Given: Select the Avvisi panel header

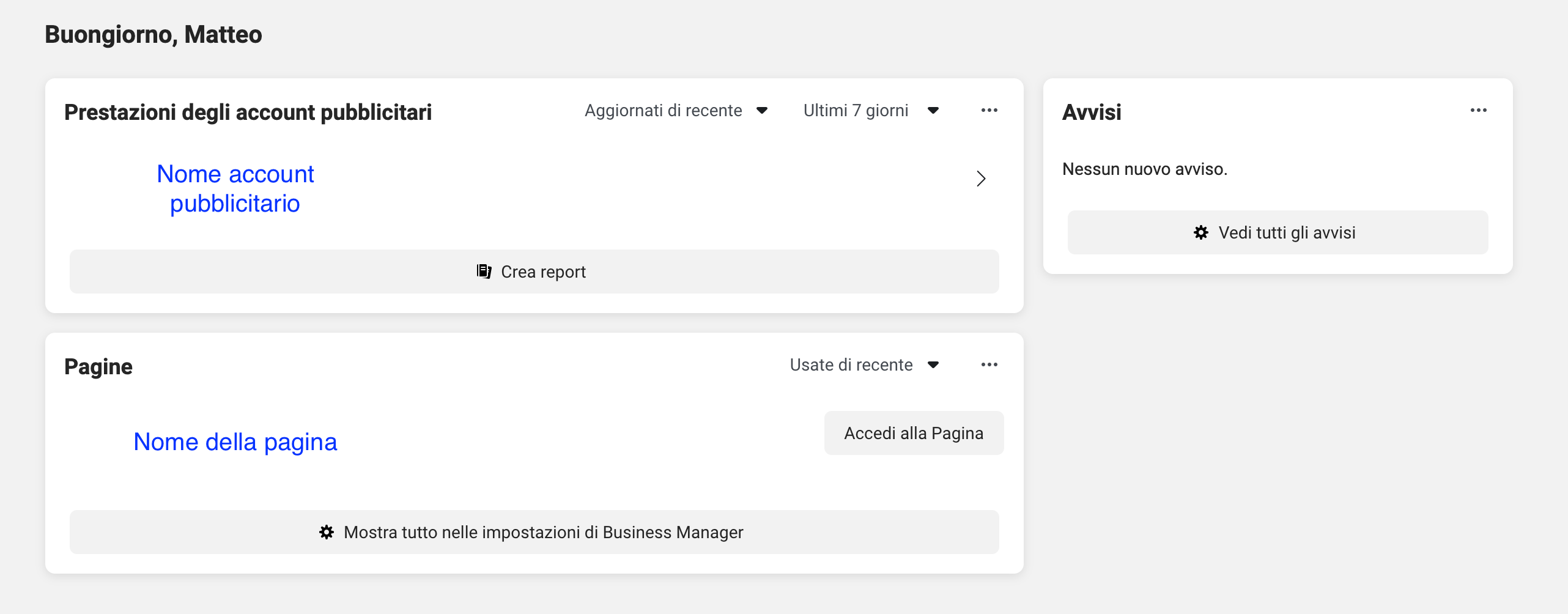Looking at the screenshot, I should click(1092, 112).
